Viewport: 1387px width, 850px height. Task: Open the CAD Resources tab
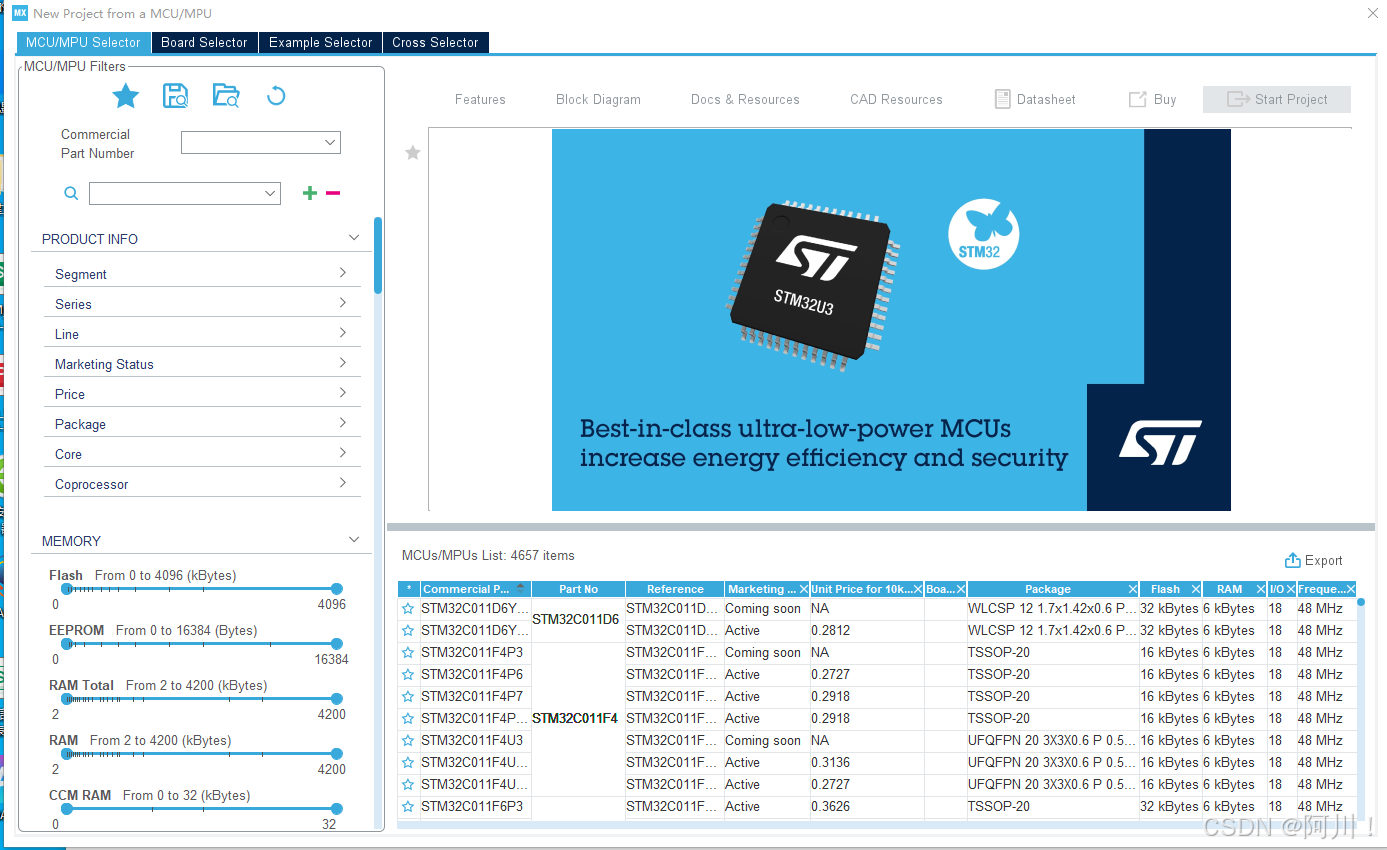tap(896, 99)
